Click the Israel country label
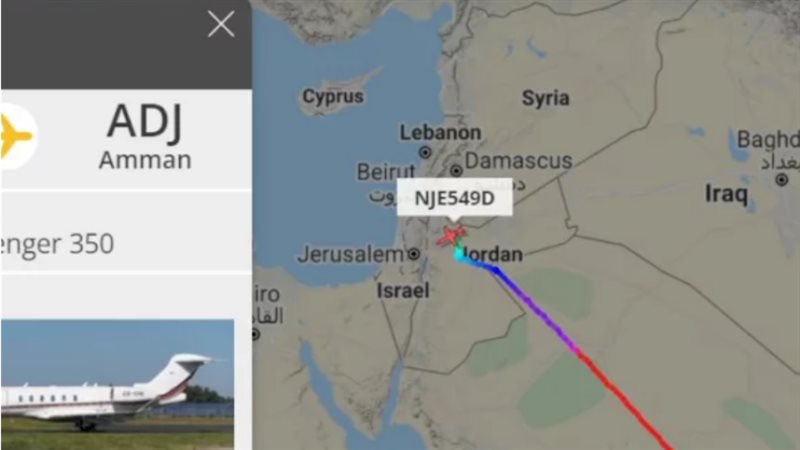The width and height of the screenshot is (800, 450). (x=403, y=291)
